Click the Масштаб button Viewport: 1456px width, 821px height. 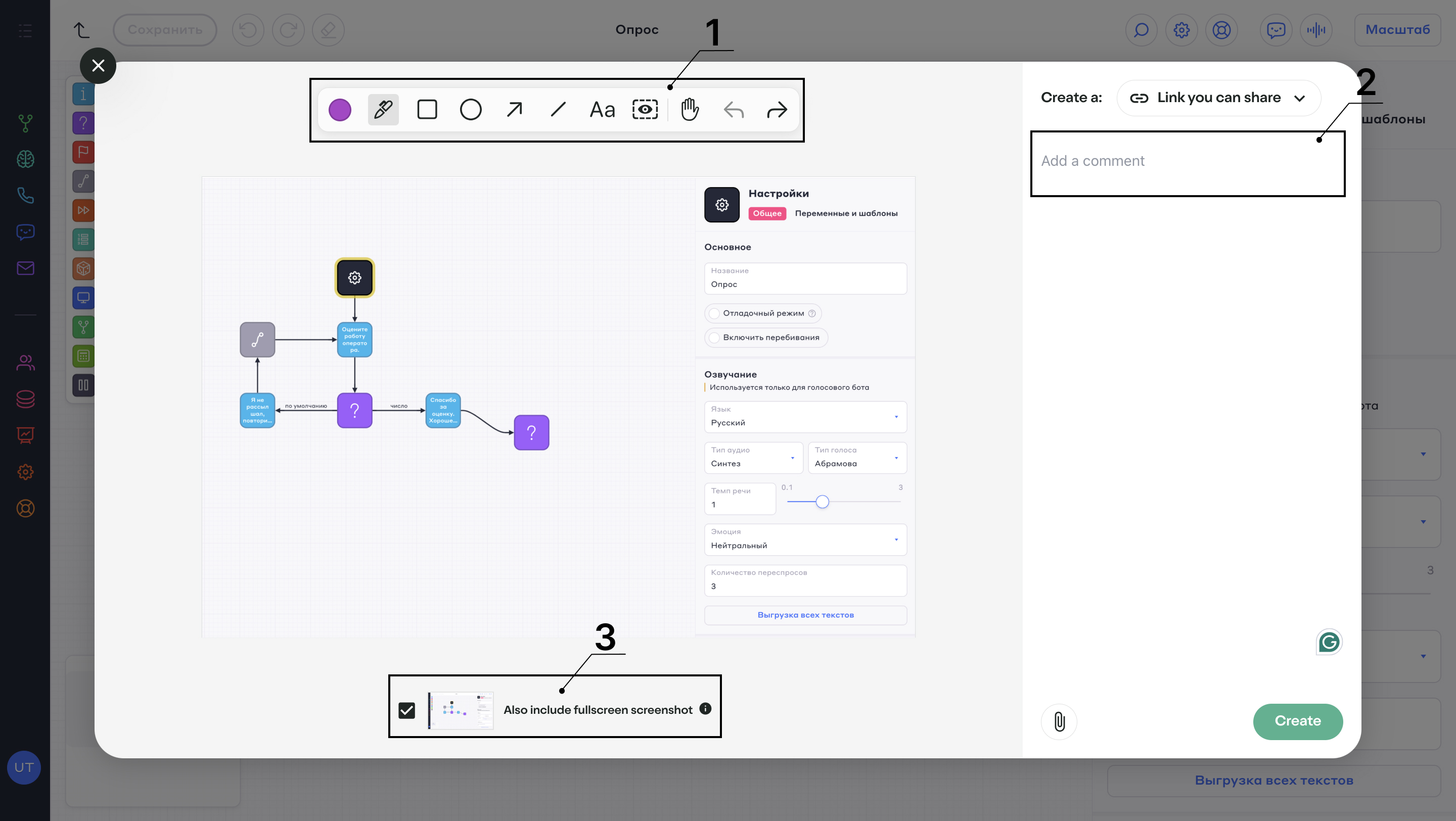coord(1397,30)
